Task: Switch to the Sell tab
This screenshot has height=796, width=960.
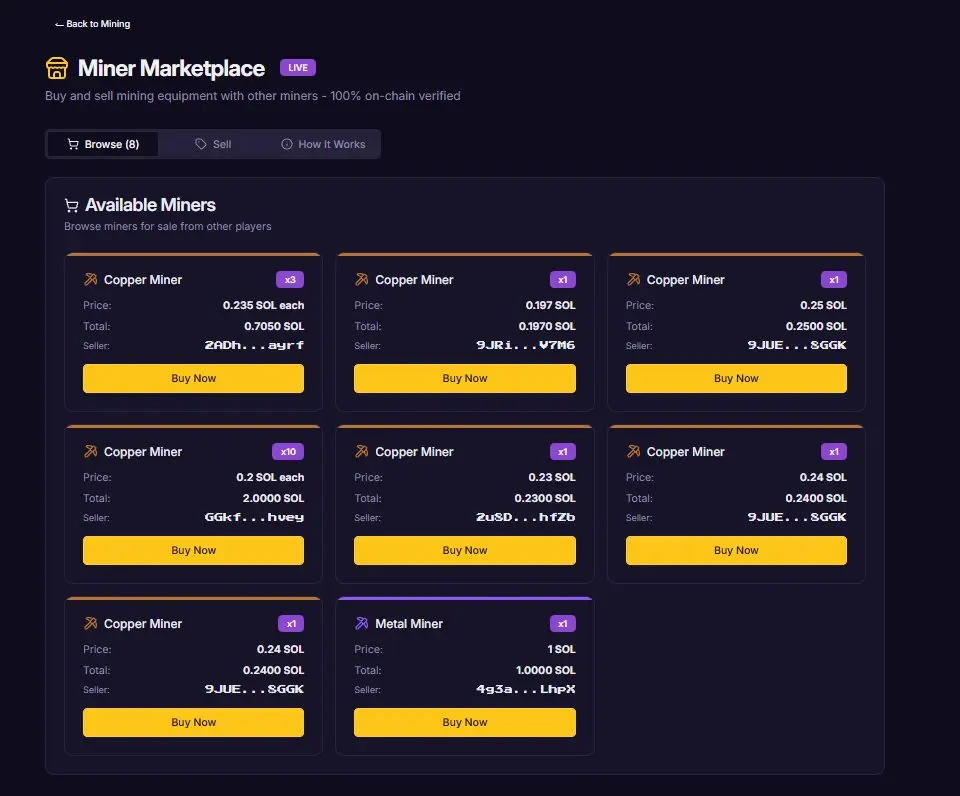Action: point(213,144)
